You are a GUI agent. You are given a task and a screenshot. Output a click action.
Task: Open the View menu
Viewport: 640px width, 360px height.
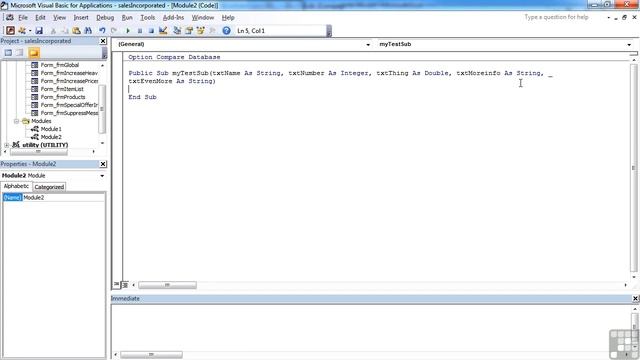pos(59,18)
